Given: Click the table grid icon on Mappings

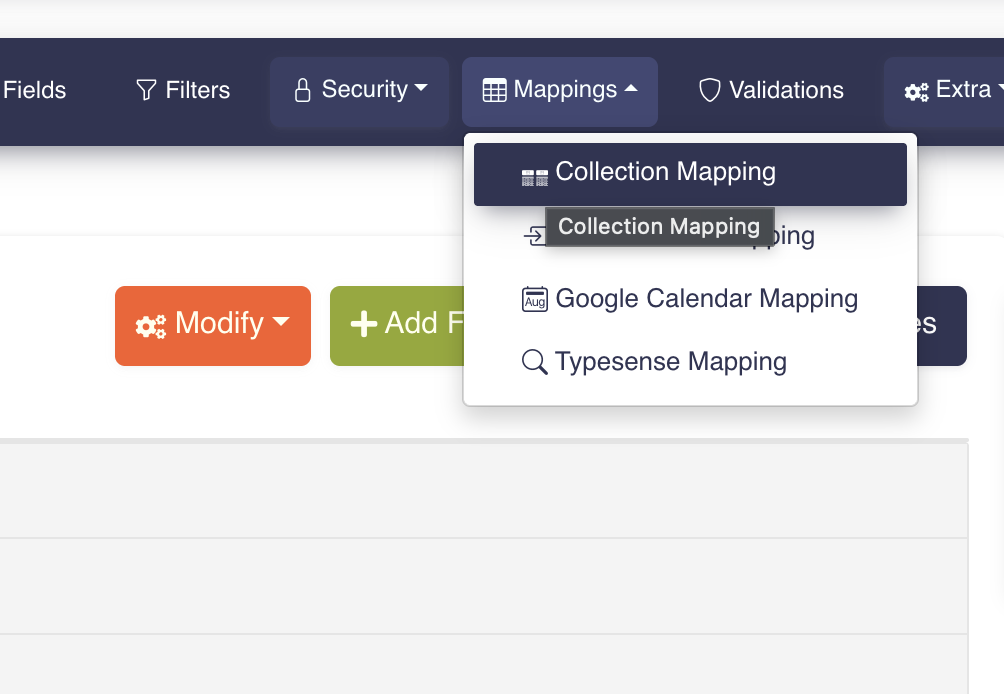Looking at the screenshot, I should (494, 91).
